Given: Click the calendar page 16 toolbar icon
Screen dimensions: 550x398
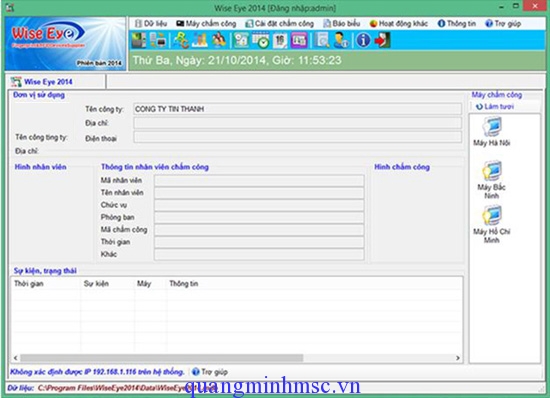Looking at the screenshot, I should point(280,40).
